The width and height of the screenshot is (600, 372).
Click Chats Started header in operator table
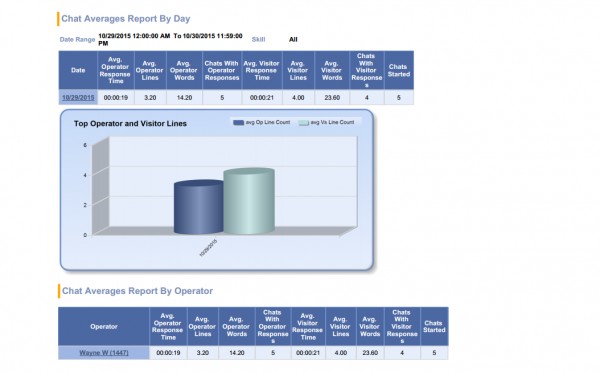click(434, 326)
